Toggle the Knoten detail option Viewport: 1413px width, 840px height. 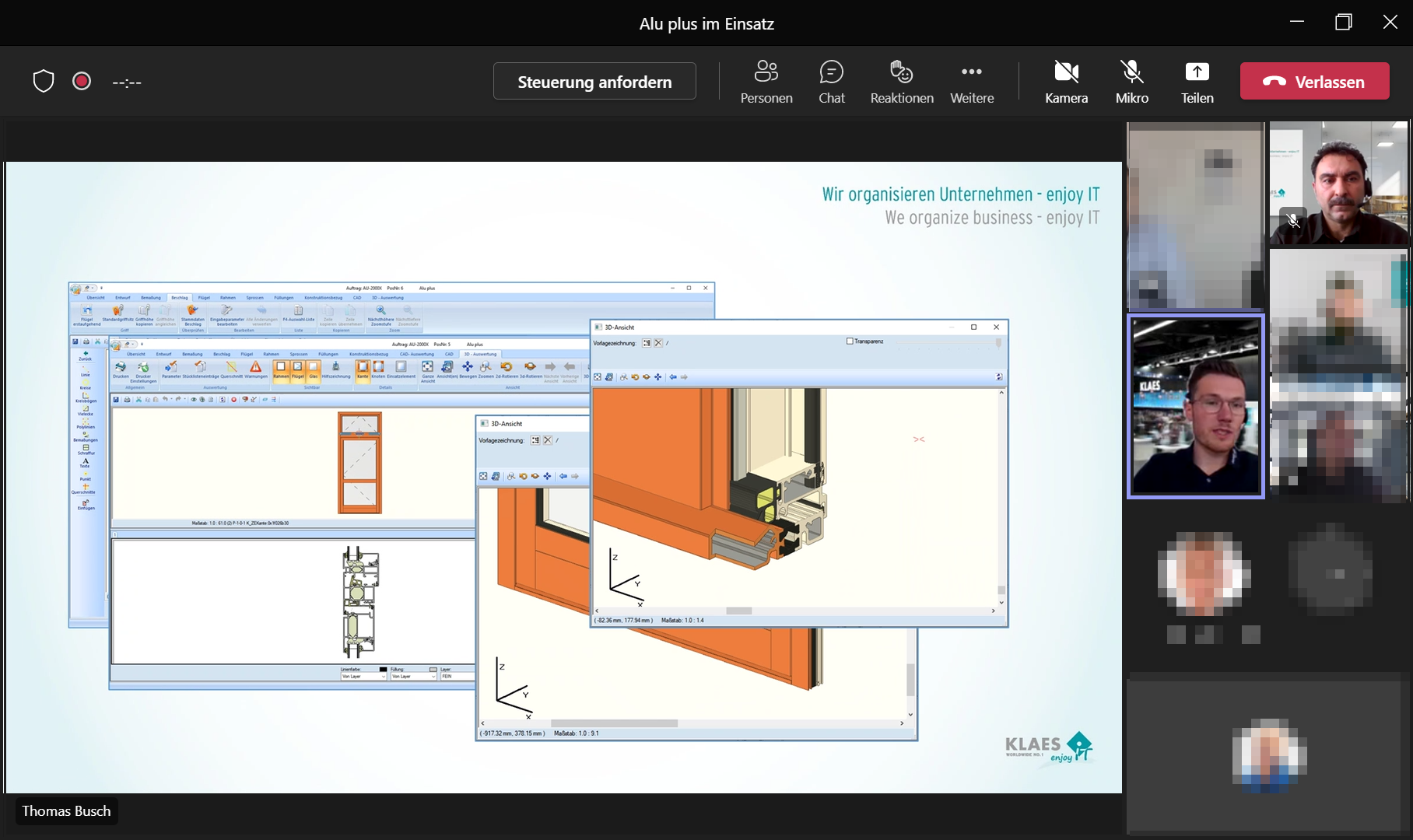378,369
